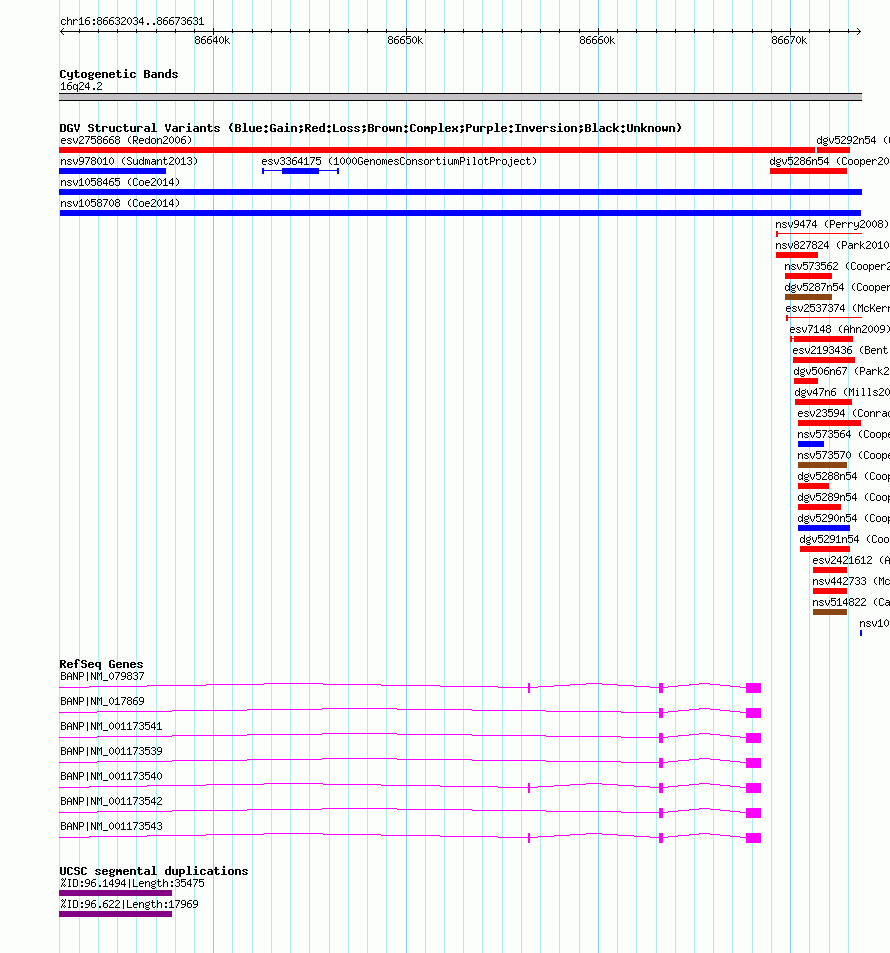Select duplication label %ID:96.1494|Length:35475
890x953 pixels.
click(132, 883)
